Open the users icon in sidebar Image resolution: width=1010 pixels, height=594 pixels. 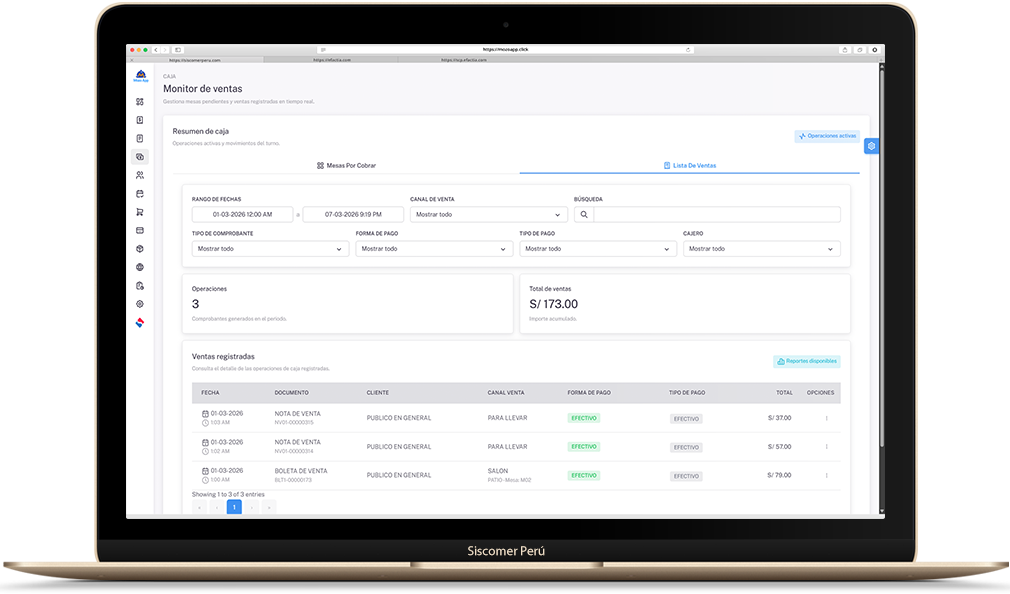pyautogui.click(x=140, y=175)
